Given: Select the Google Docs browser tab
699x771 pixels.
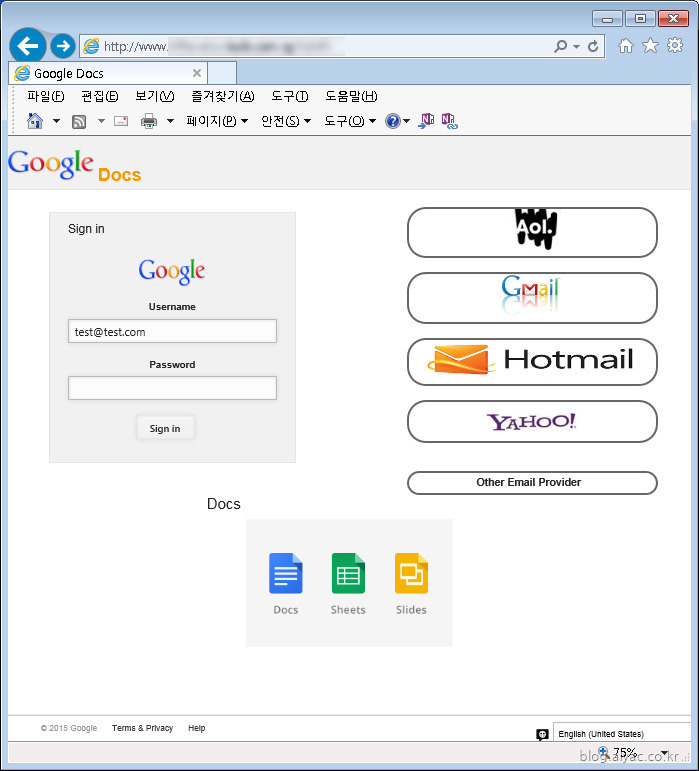Looking at the screenshot, I should click(108, 73).
